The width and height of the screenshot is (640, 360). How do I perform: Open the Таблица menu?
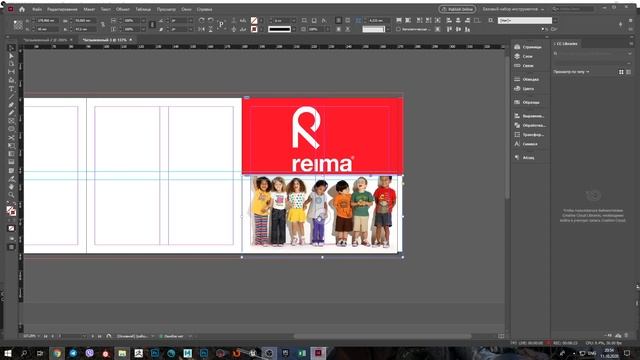click(x=143, y=9)
